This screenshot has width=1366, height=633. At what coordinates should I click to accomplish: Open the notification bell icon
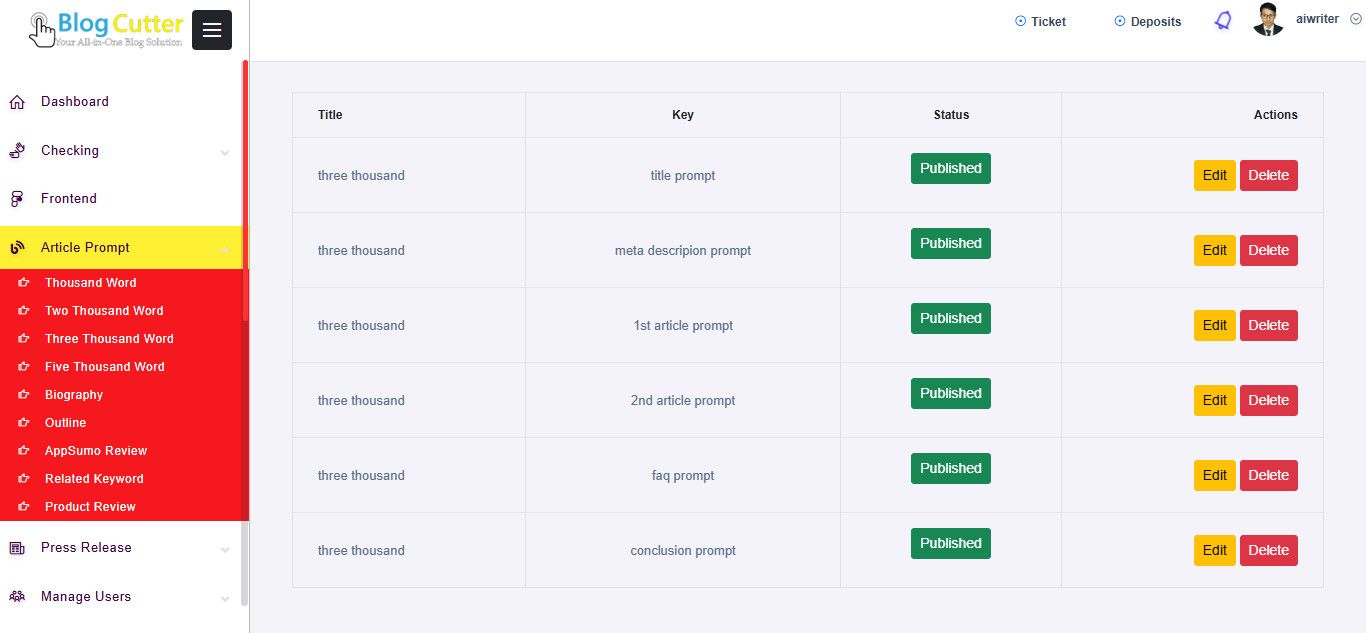pos(1222,21)
